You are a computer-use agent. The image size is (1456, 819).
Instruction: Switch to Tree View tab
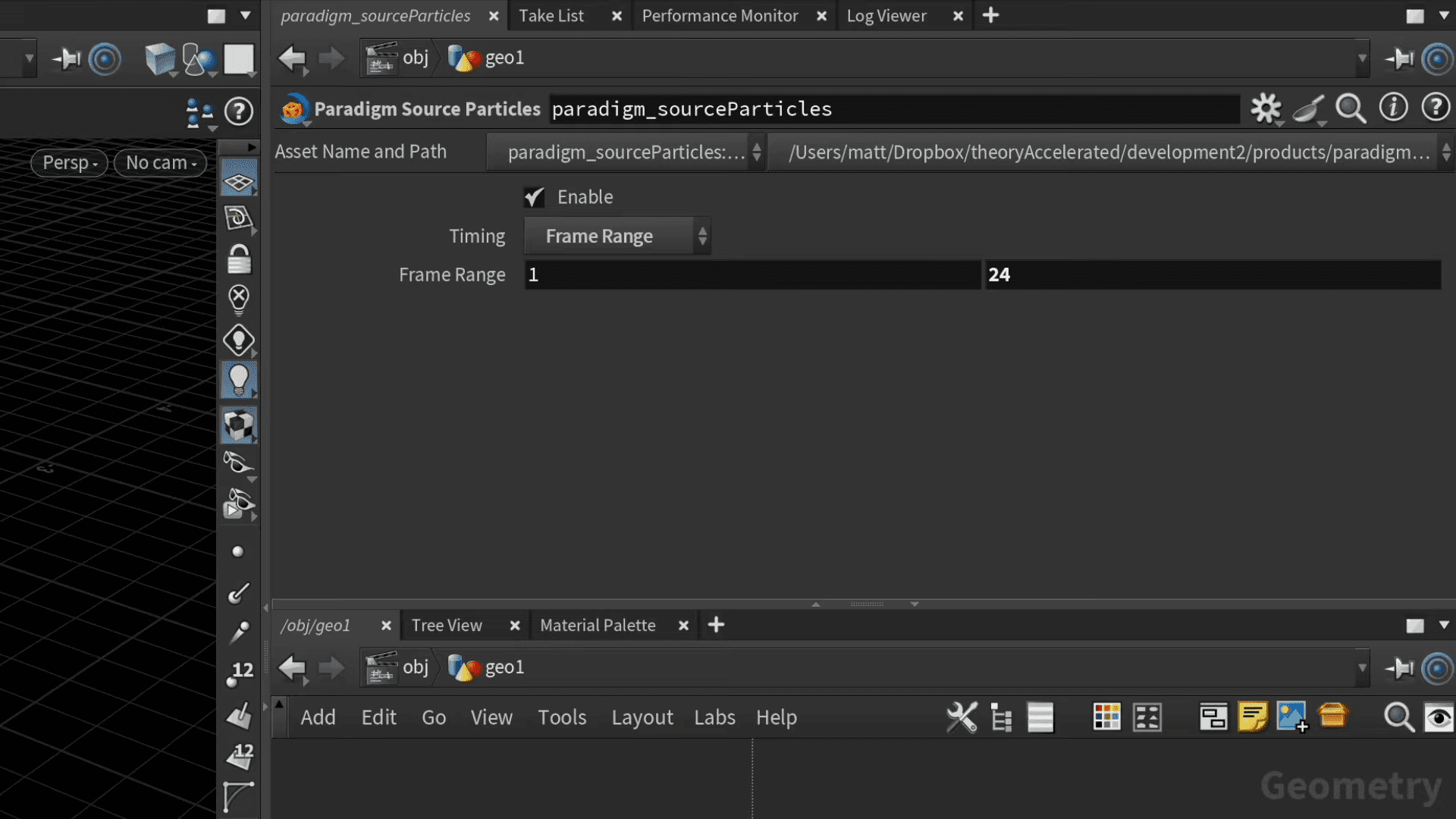(x=447, y=626)
